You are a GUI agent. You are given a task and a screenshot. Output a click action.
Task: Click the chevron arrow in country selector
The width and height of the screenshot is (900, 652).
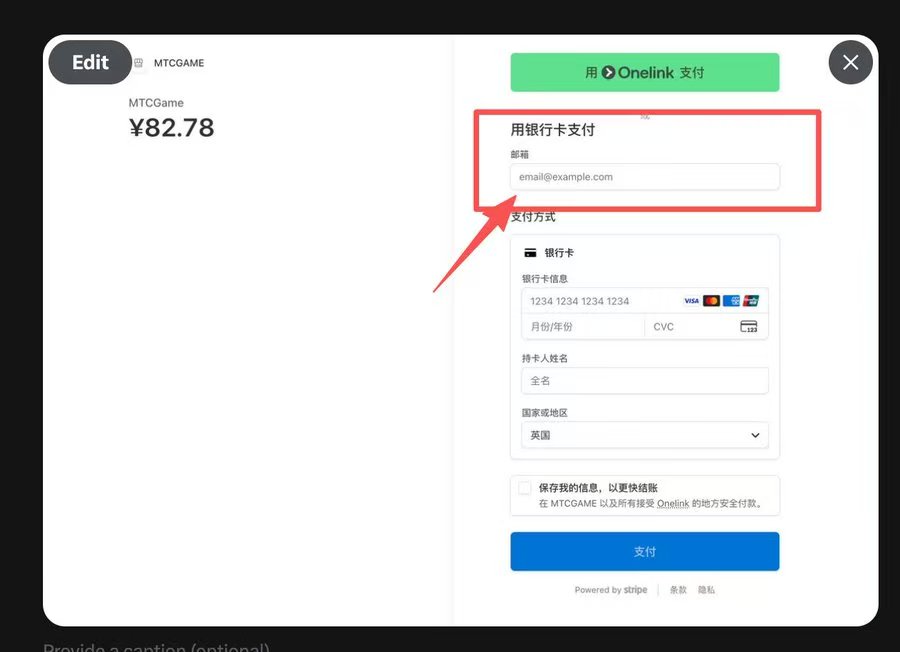(755, 435)
